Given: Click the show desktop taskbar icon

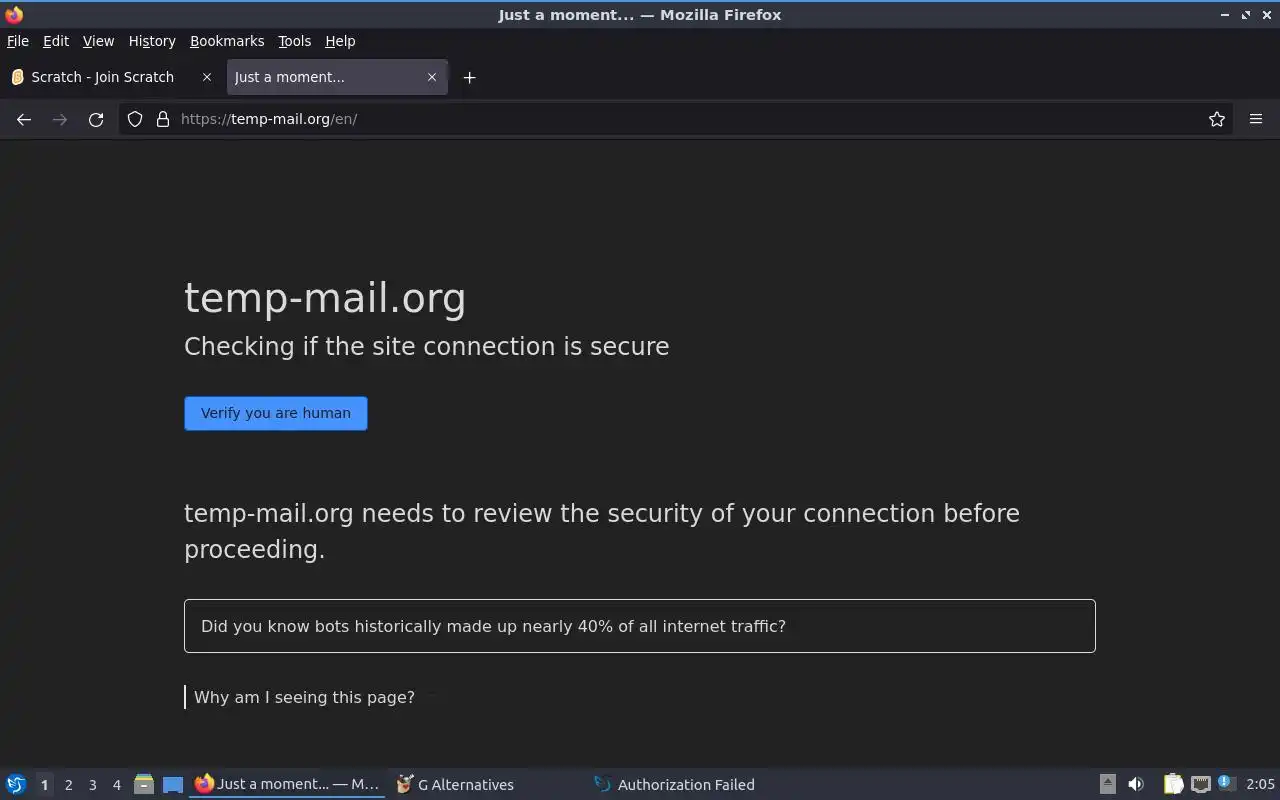Looking at the screenshot, I should 173,785.
